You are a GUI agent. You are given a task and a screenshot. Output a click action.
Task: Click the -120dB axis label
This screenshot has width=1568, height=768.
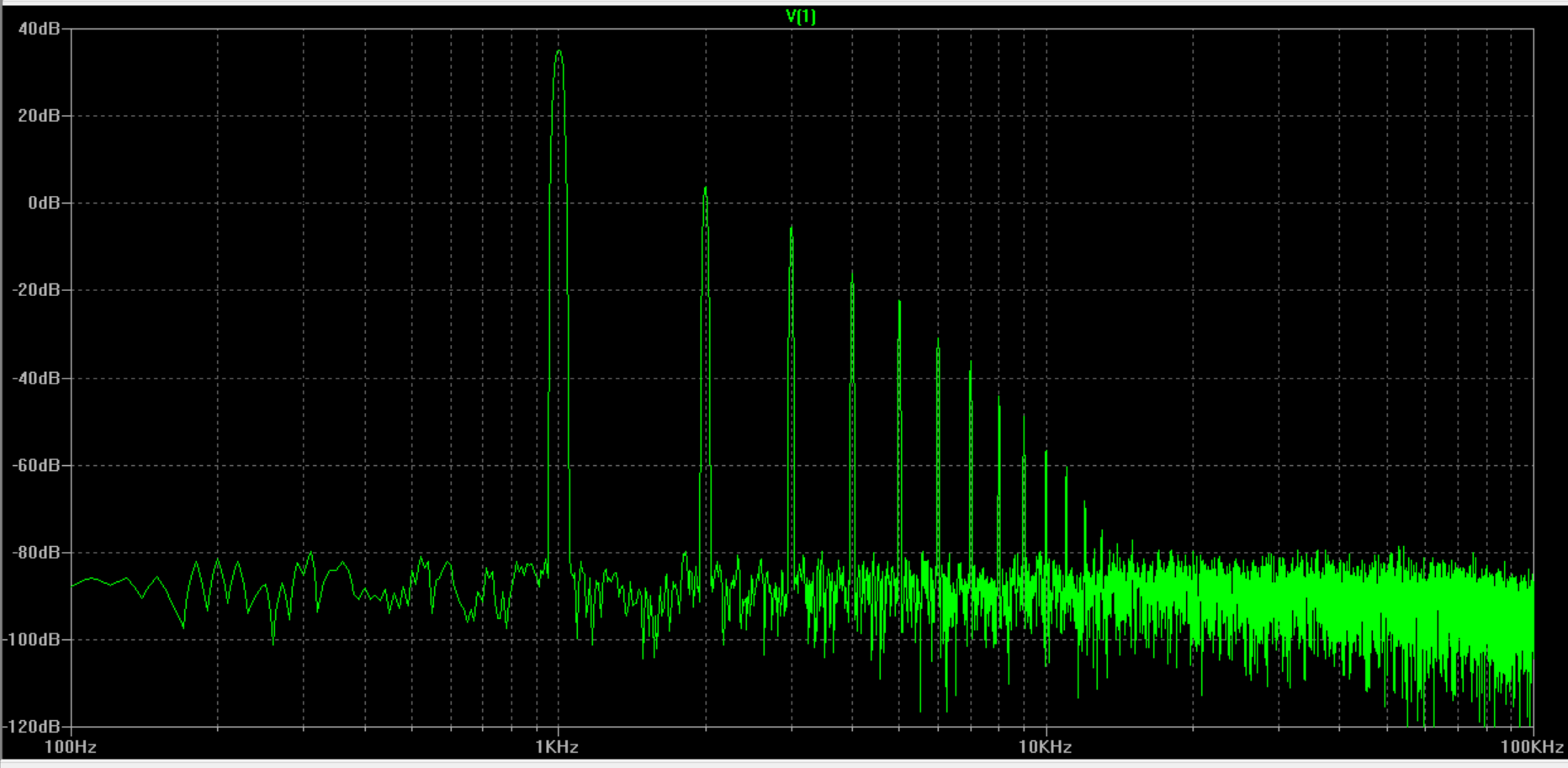coord(32,726)
